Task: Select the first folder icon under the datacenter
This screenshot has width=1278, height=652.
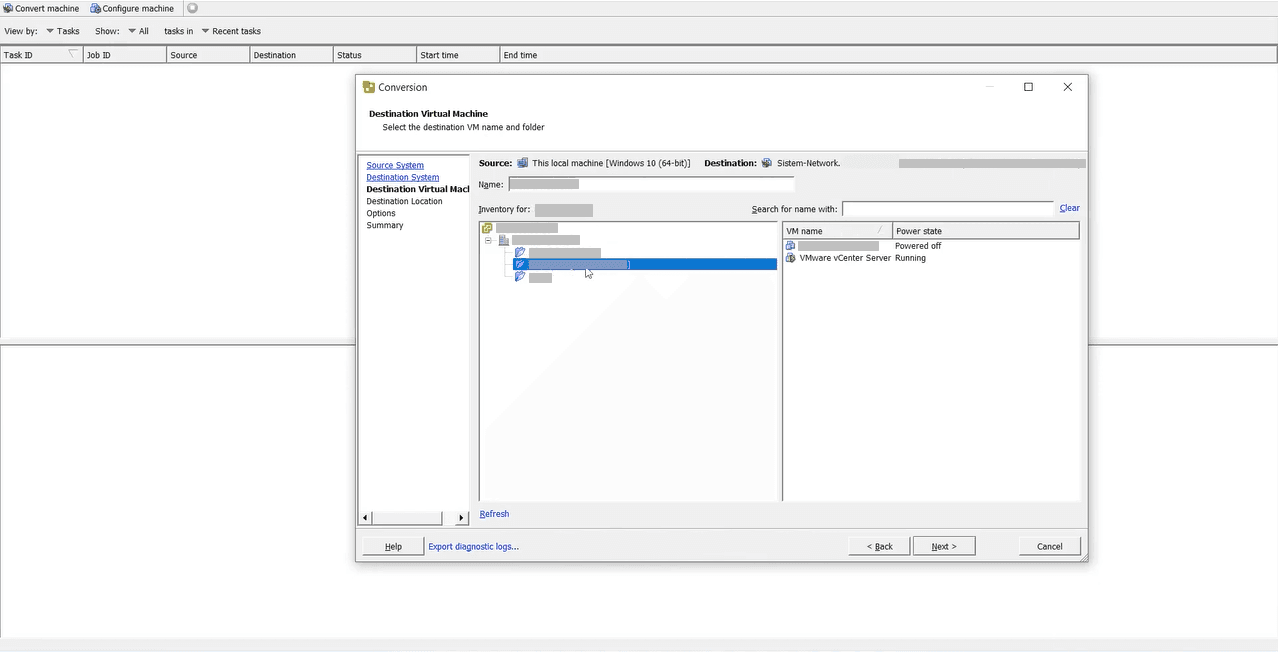Action: point(520,252)
